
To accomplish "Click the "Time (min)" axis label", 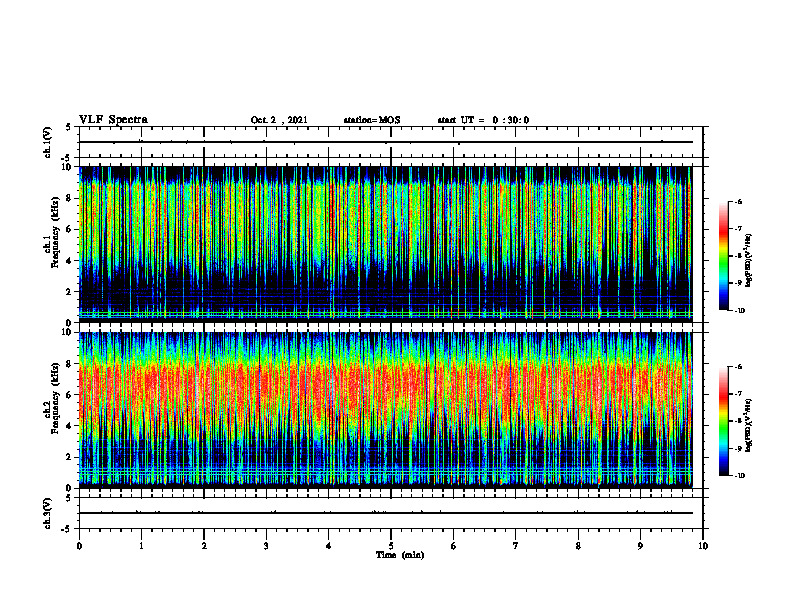I will [x=400, y=555].
